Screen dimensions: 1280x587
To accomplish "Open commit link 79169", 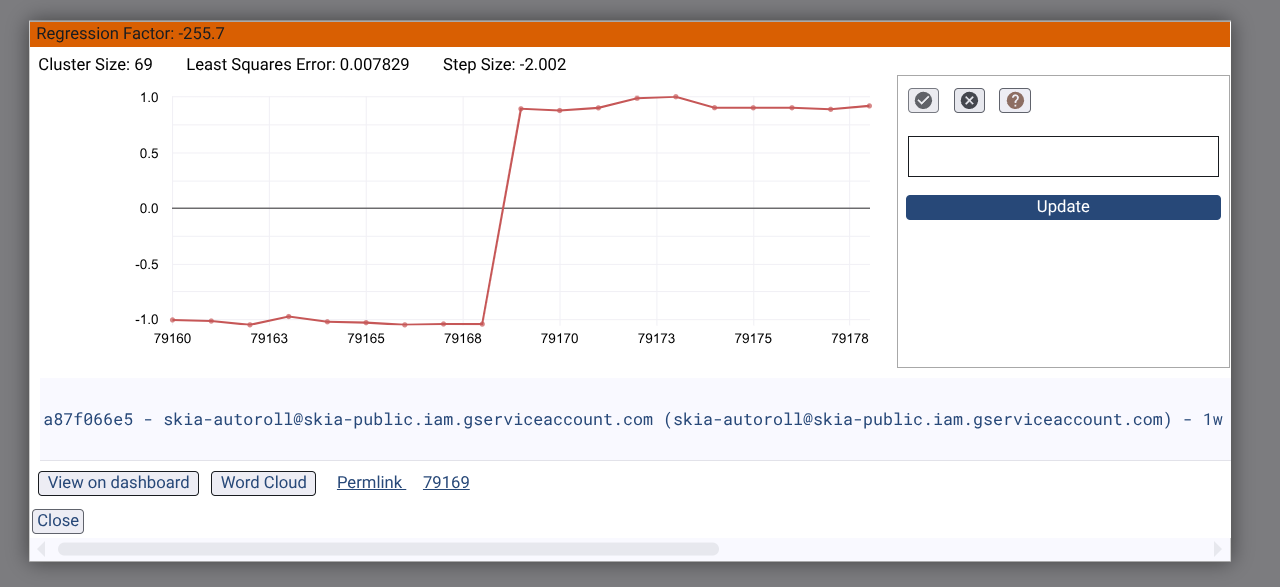I will (x=446, y=483).
